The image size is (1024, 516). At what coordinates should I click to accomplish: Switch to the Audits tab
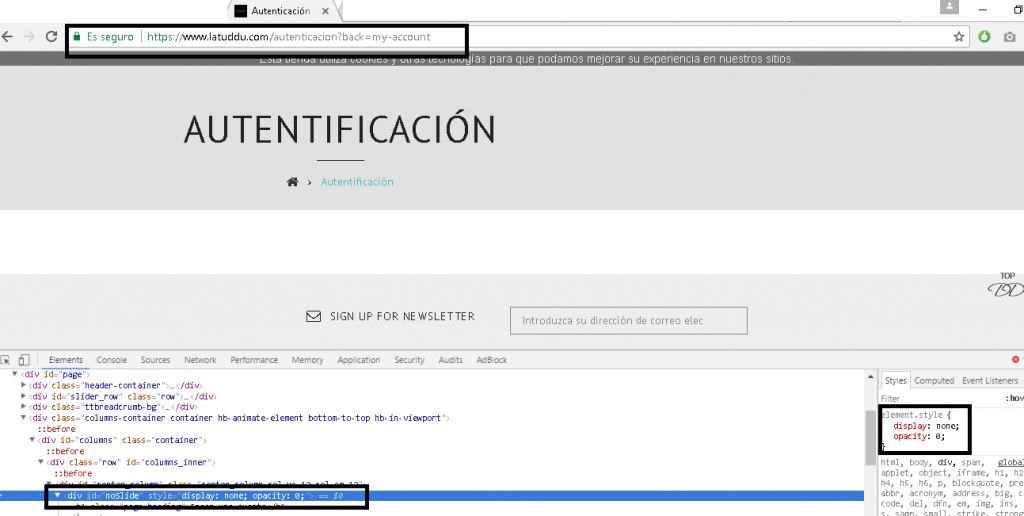coord(451,360)
